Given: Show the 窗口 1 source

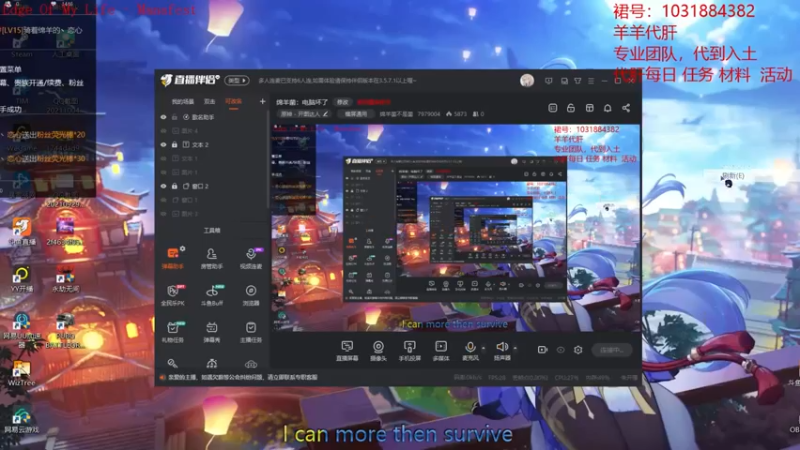Looking at the screenshot, I should [163, 200].
